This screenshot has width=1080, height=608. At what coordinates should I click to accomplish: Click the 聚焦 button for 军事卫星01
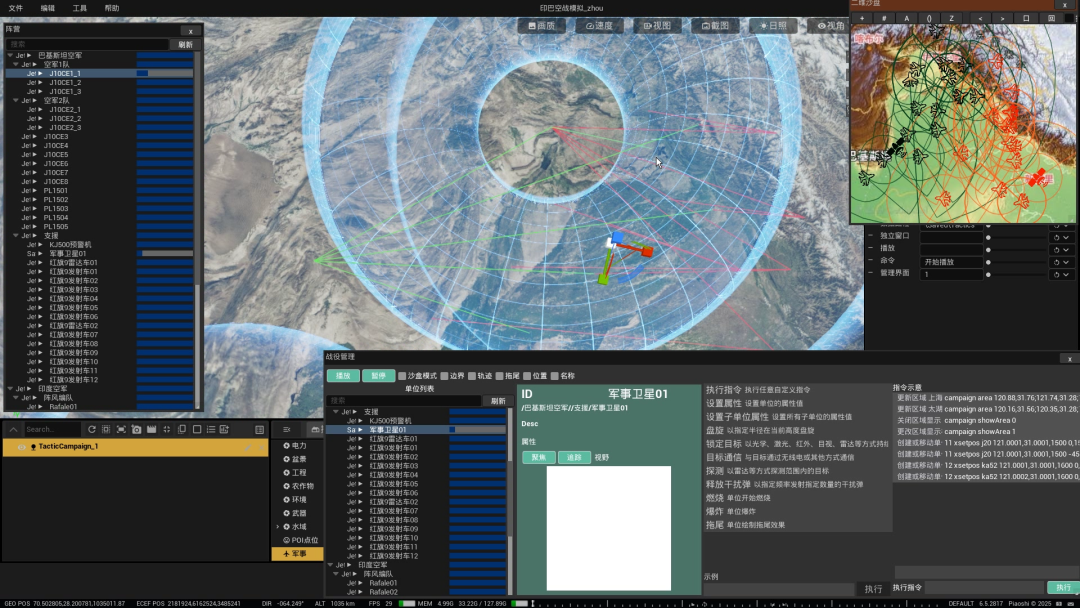pos(539,457)
